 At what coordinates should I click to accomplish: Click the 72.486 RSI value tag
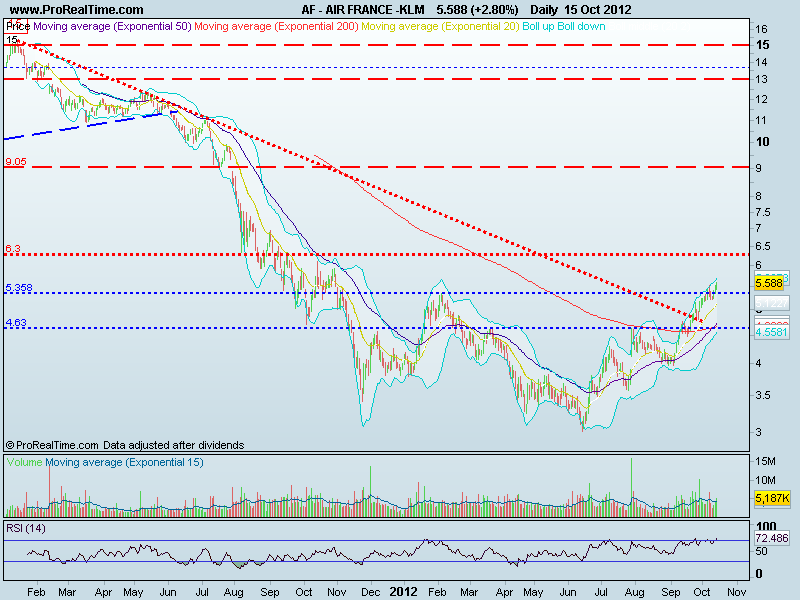coord(772,538)
